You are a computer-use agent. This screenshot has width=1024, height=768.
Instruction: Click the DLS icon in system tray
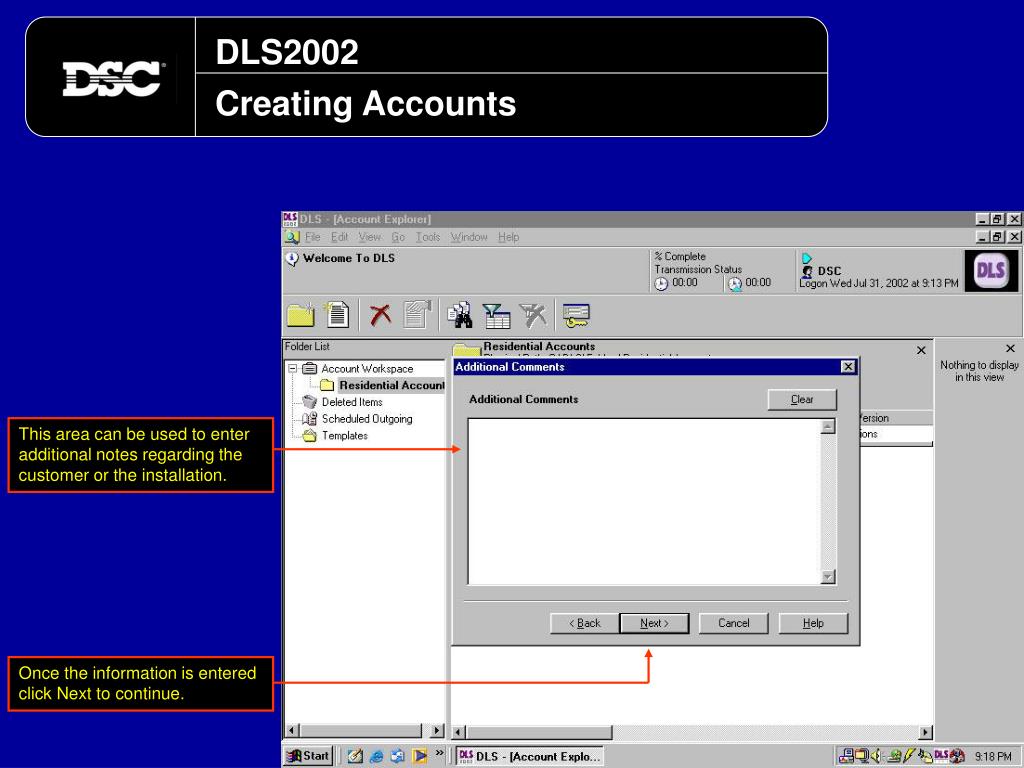coord(941,755)
